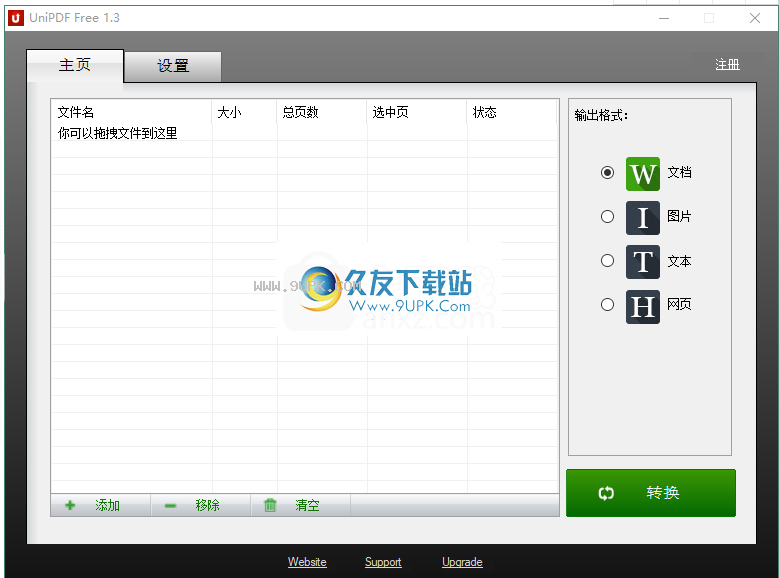Click the 网页 format label text

pos(679,304)
